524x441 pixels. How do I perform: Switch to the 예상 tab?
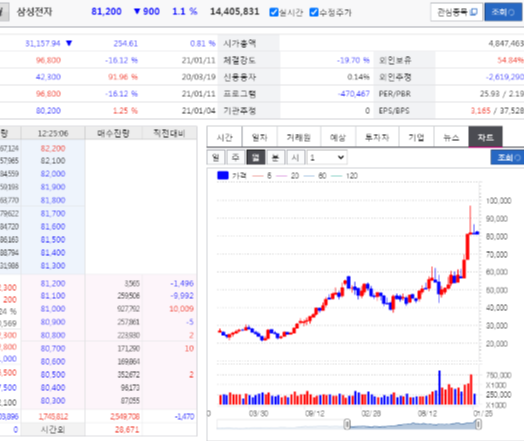pos(338,137)
